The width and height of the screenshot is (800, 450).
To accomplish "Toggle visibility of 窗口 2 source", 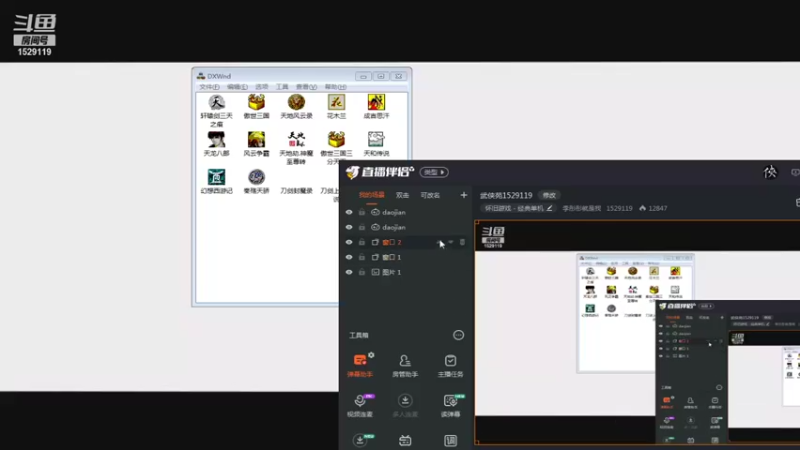I will pos(349,242).
